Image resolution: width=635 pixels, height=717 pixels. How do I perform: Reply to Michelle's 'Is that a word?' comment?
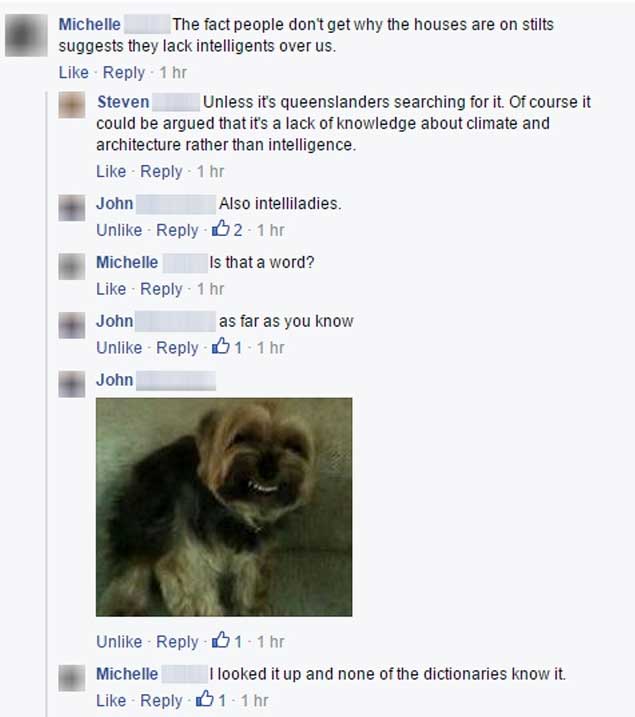(x=161, y=289)
